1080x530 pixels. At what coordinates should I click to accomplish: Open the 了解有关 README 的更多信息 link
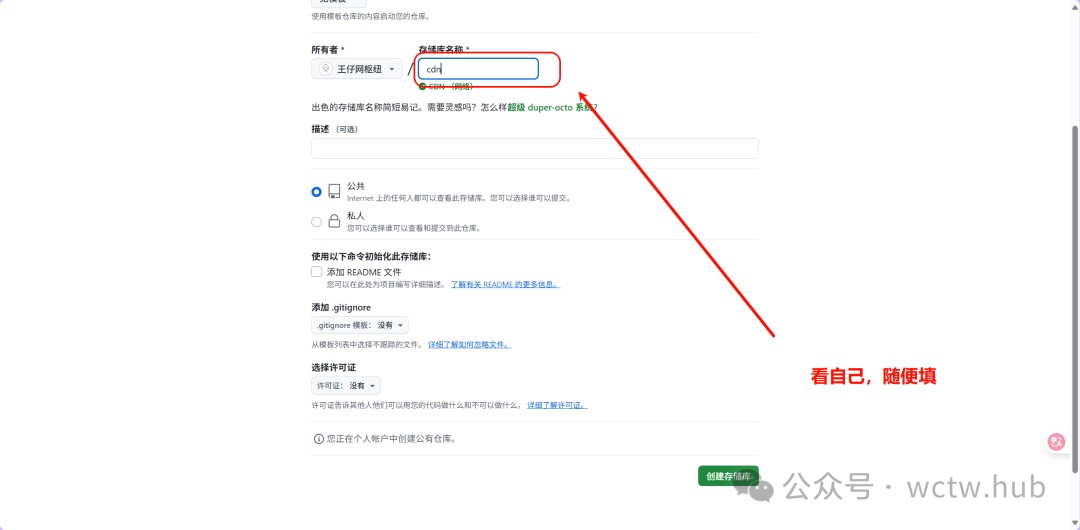pos(505,284)
